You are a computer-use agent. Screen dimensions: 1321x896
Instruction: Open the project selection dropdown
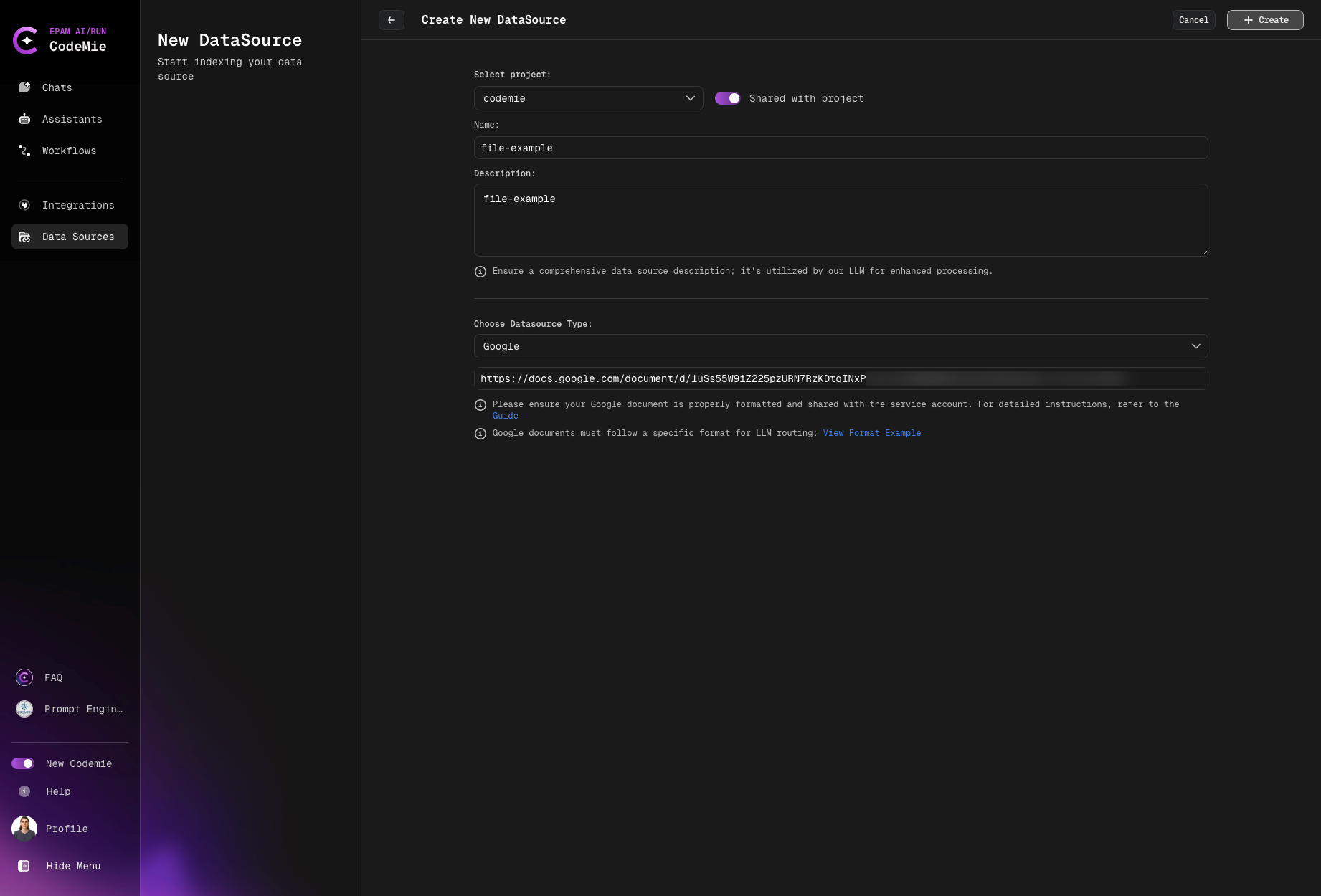point(588,98)
